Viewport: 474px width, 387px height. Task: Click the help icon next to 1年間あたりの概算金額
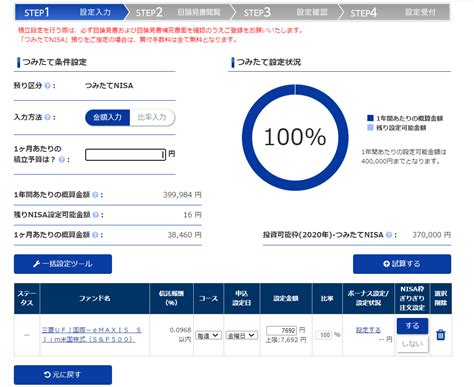(95, 195)
